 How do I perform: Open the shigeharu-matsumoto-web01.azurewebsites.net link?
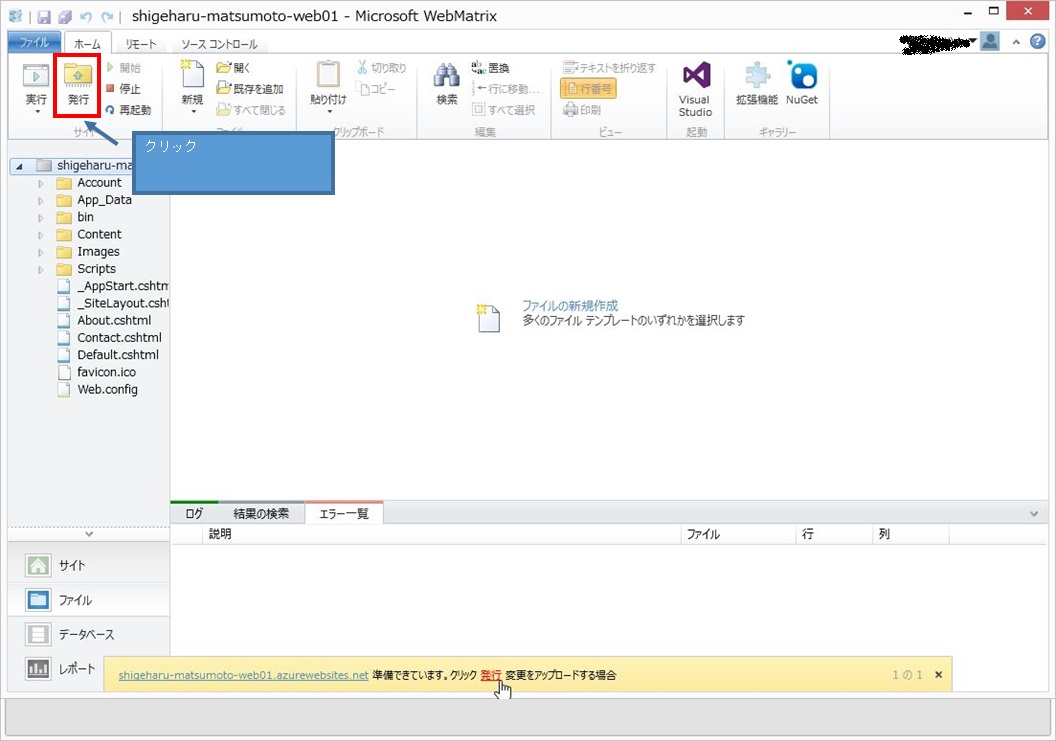click(x=243, y=675)
